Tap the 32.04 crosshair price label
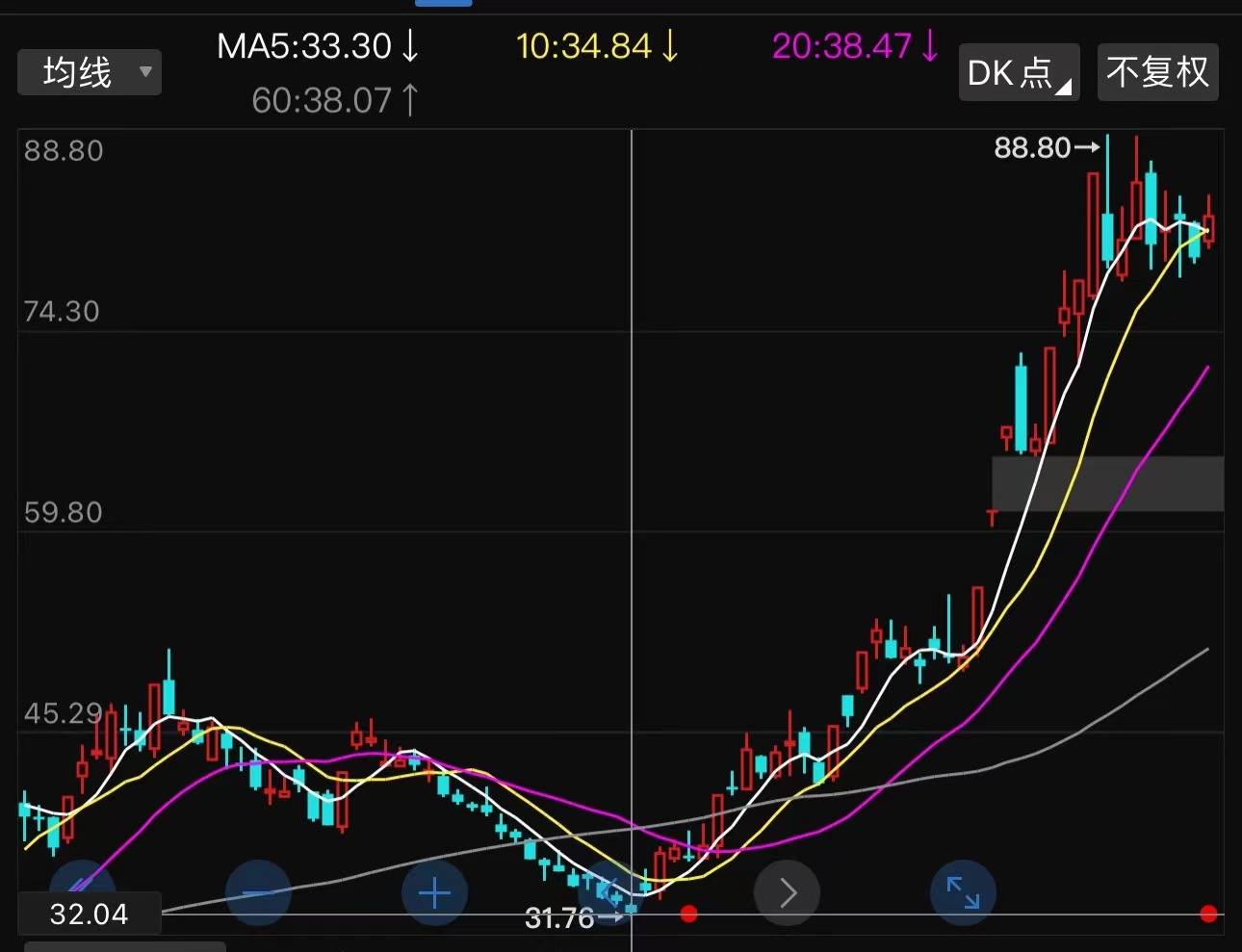Image resolution: width=1242 pixels, height=952 pixels. 89,913
